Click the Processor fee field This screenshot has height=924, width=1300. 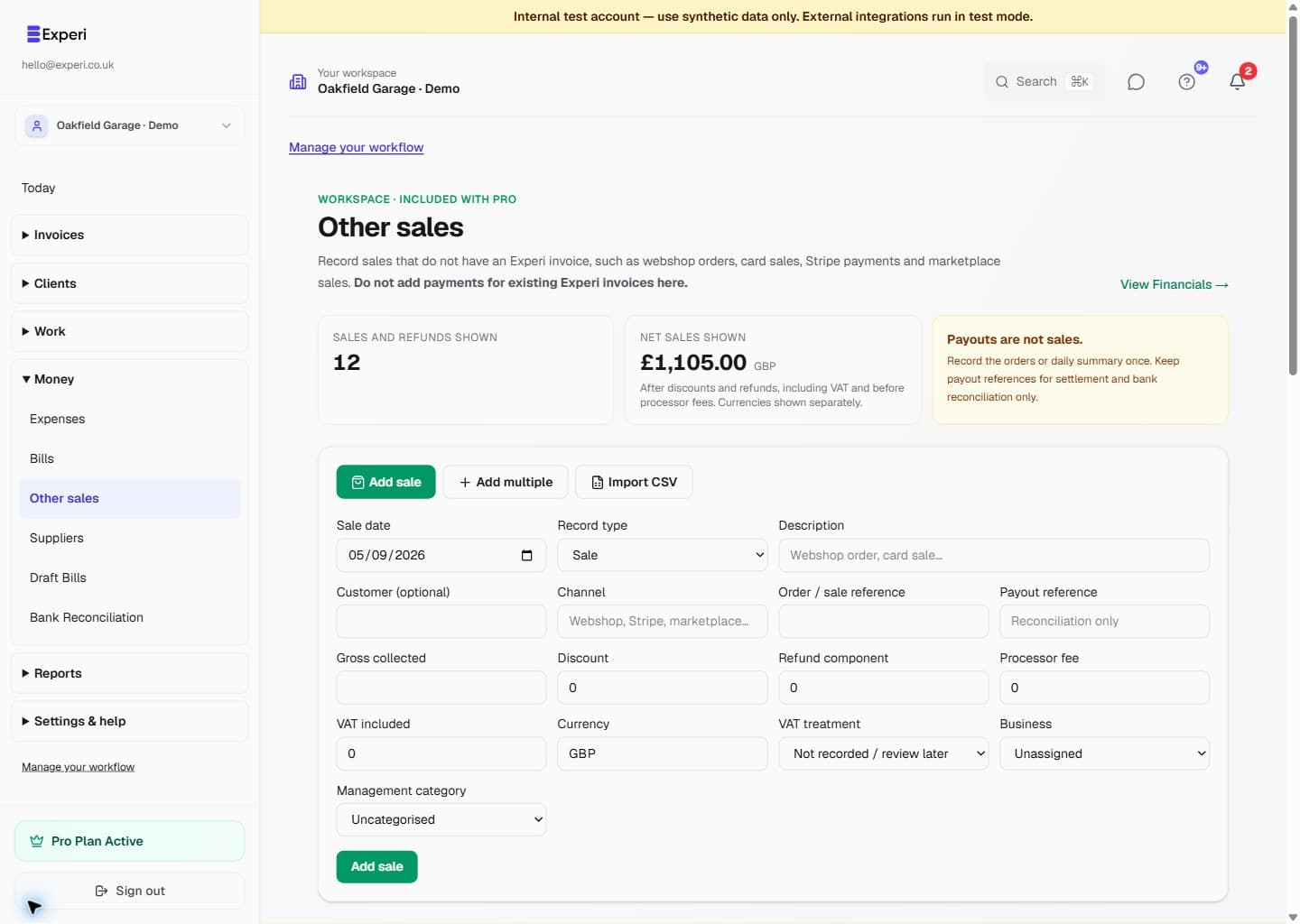[x=1104, y=688]
